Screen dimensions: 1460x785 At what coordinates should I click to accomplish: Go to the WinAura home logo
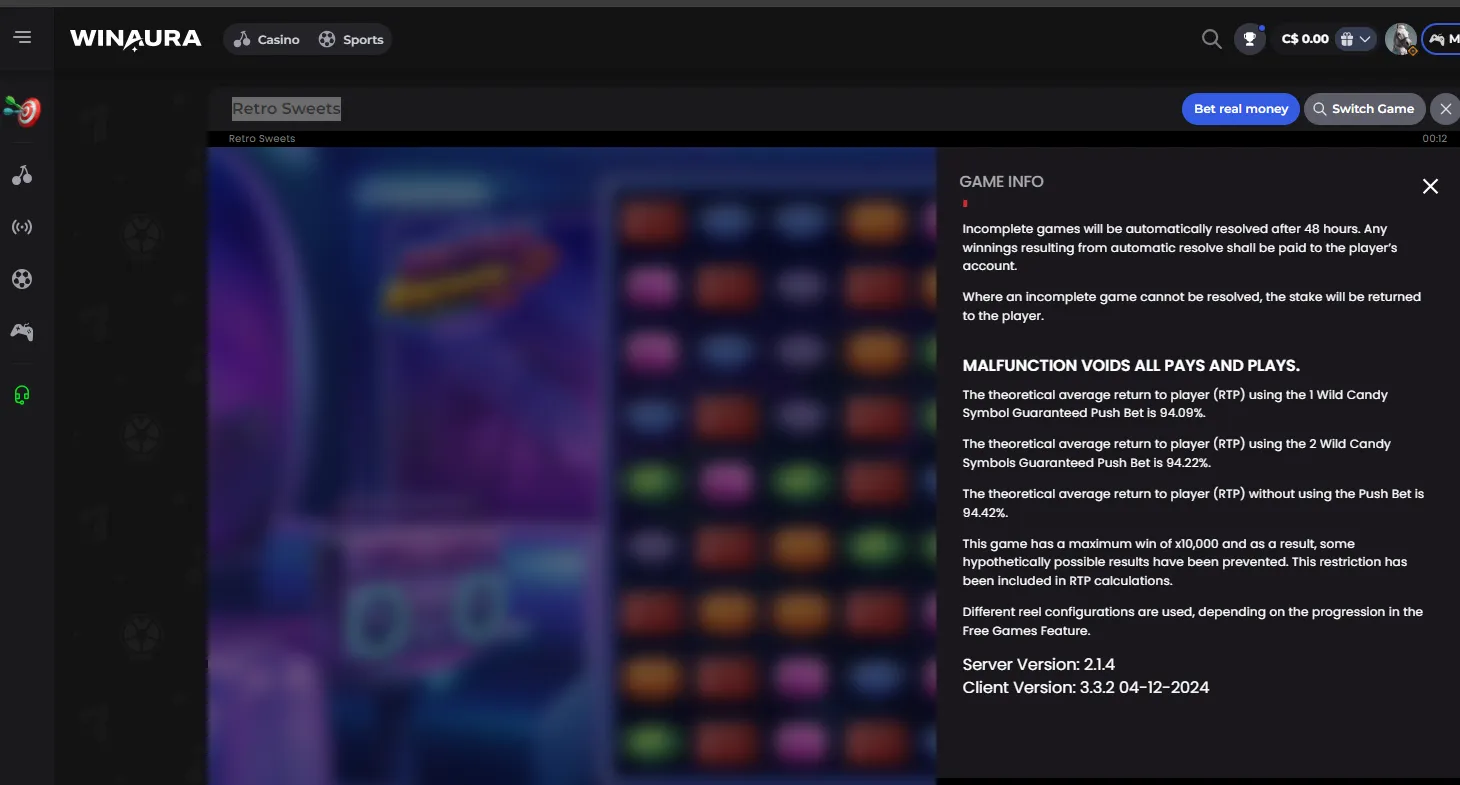(136, 39)
